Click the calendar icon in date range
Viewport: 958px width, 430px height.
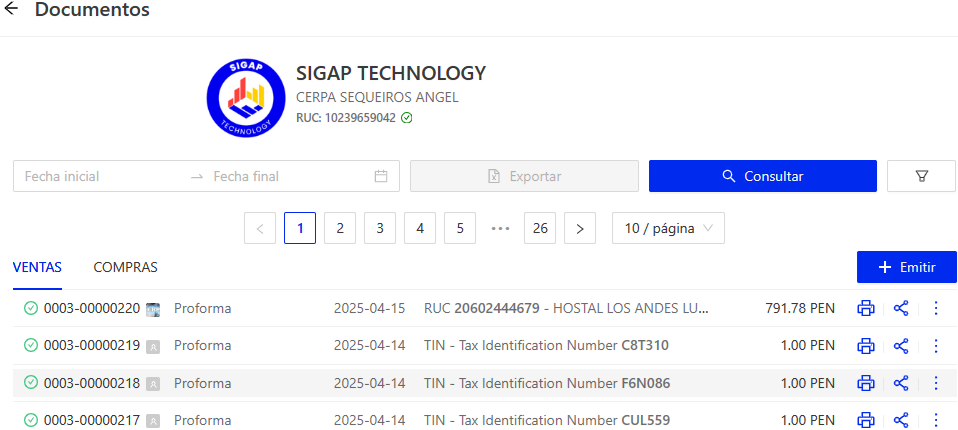click(381, 176)
